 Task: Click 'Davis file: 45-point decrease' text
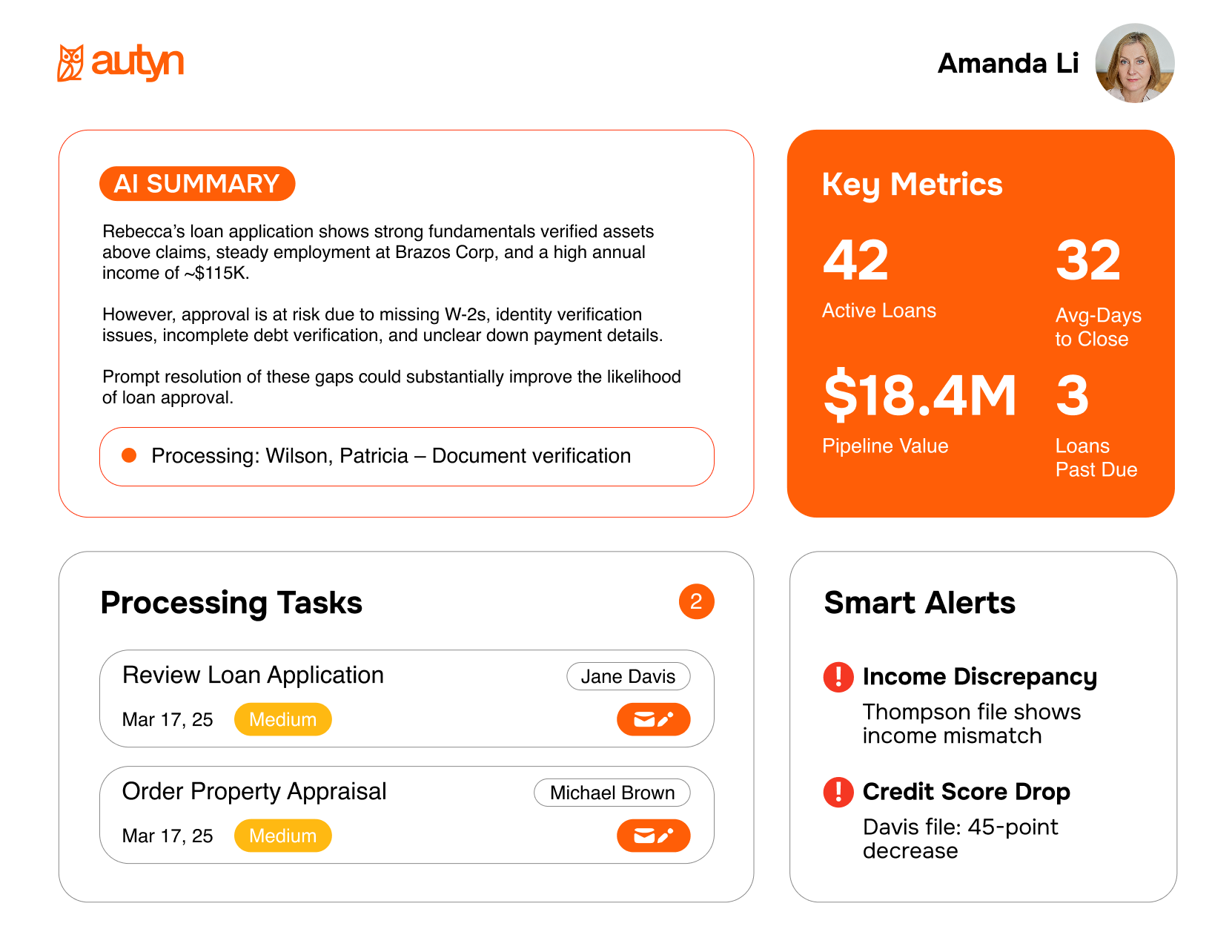pos(960,839)
